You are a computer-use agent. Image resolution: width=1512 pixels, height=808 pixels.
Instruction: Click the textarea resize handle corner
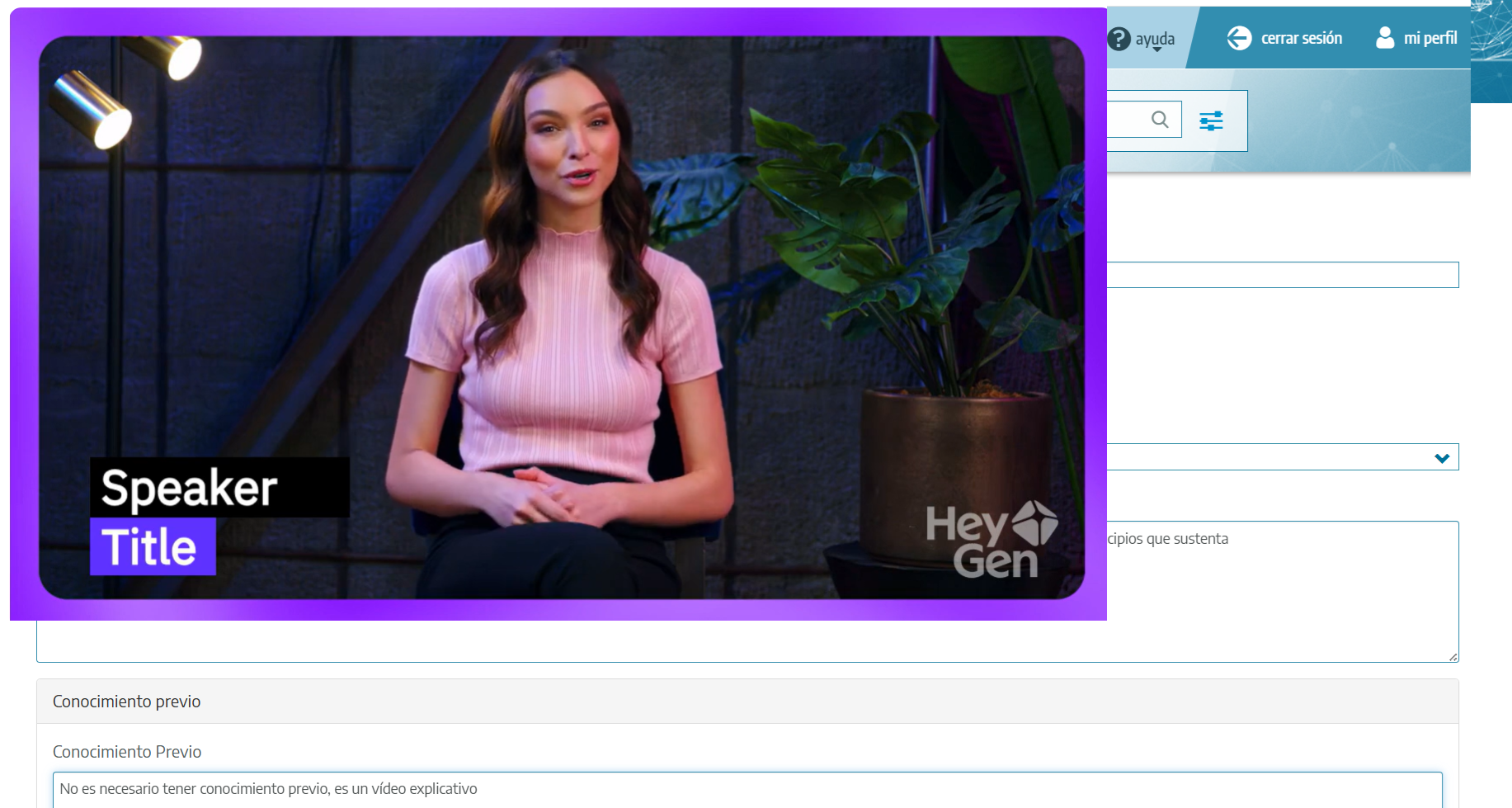[x=1453, y=657]
